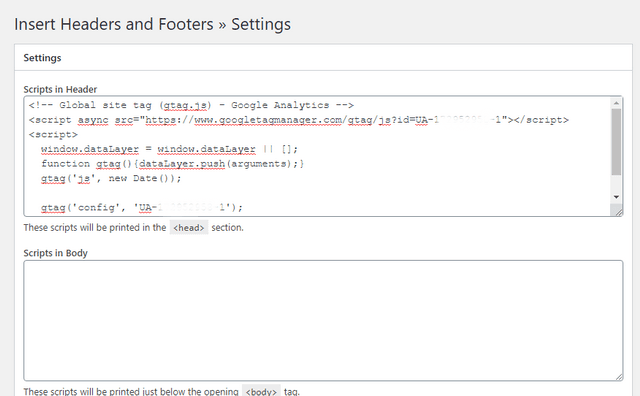640x396 pixels.
Task: Click the header textarea vertical scrollbar thumb
Action: click(616, 142)
